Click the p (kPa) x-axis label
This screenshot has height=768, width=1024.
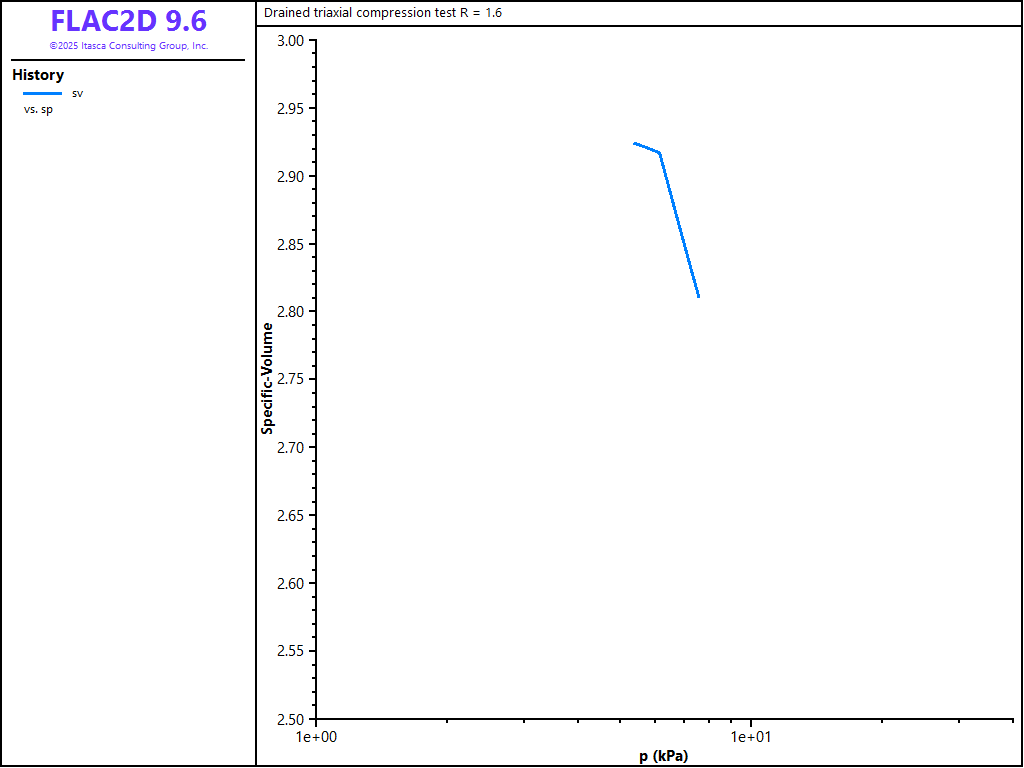[663, 756]
